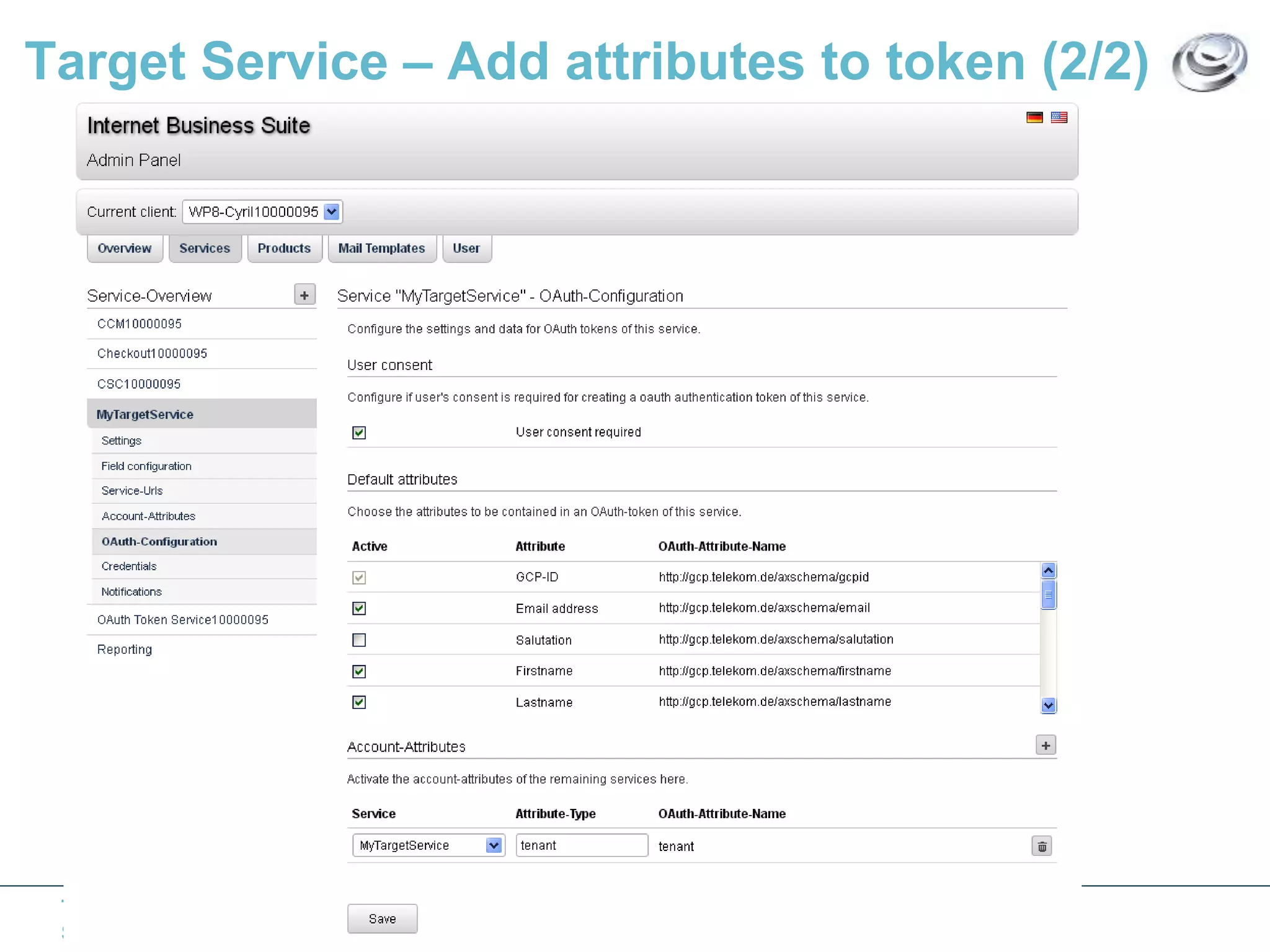Click the Active column header
The image size is (1270, 952).
coord(370,547)
